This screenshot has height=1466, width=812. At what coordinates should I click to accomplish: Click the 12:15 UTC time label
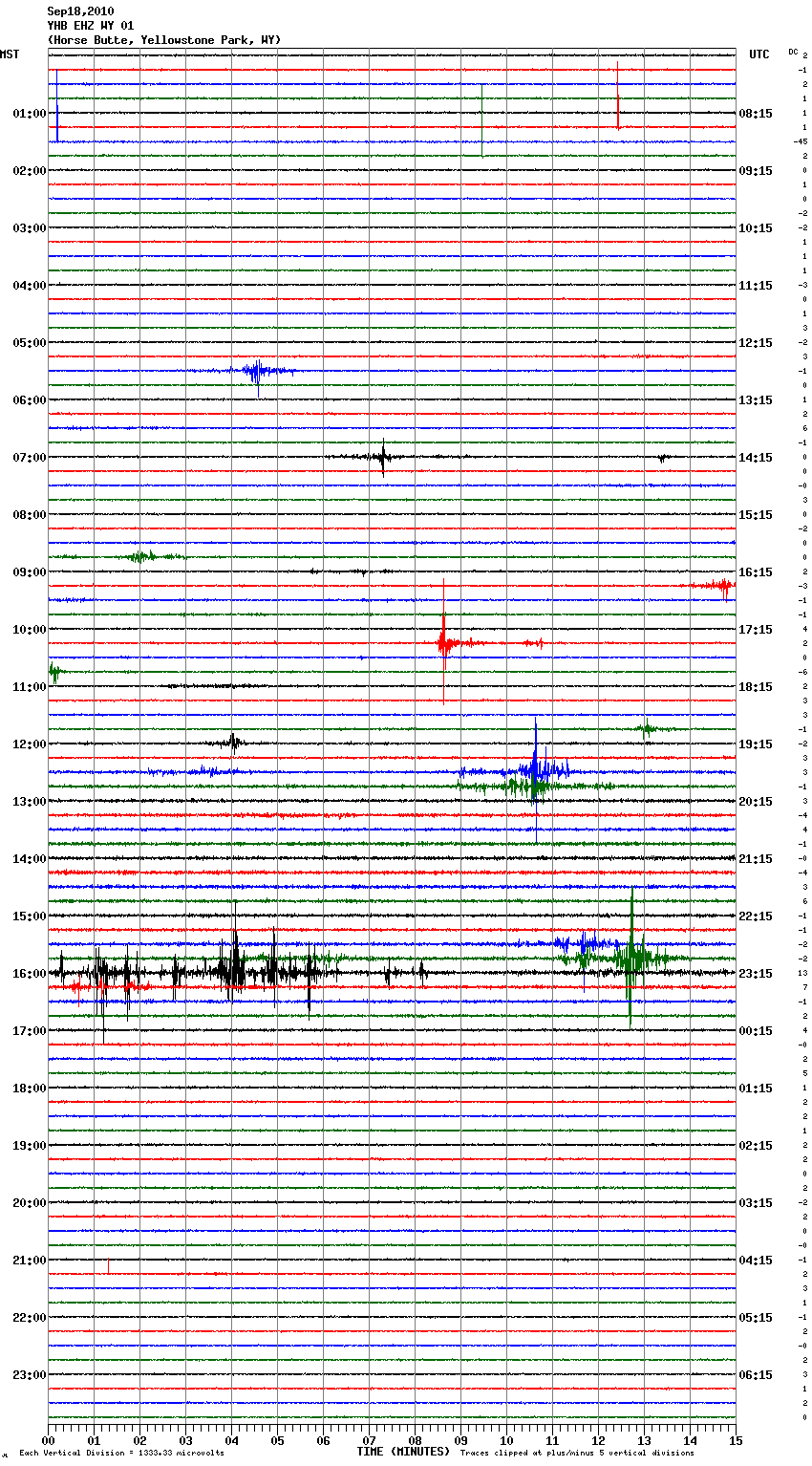(x=756, y=343)
